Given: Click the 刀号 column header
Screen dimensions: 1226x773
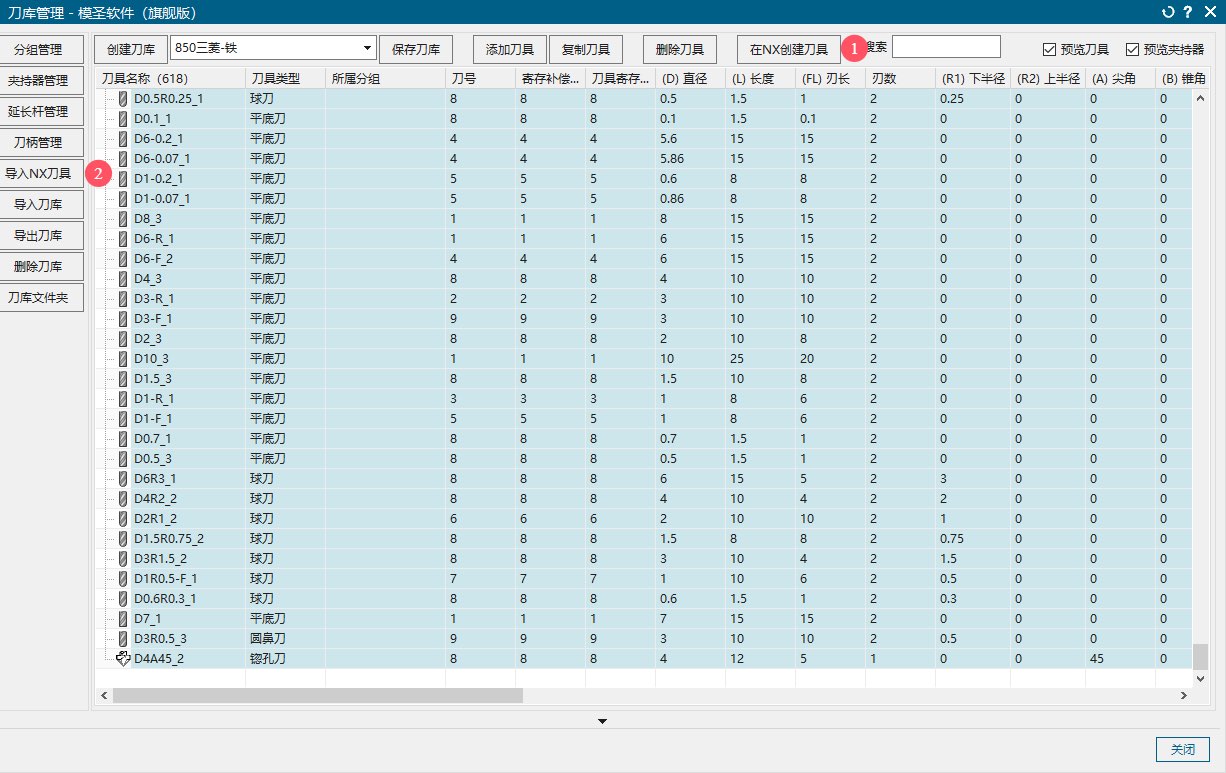Looking at the screenshot, I should coord(480,78).
